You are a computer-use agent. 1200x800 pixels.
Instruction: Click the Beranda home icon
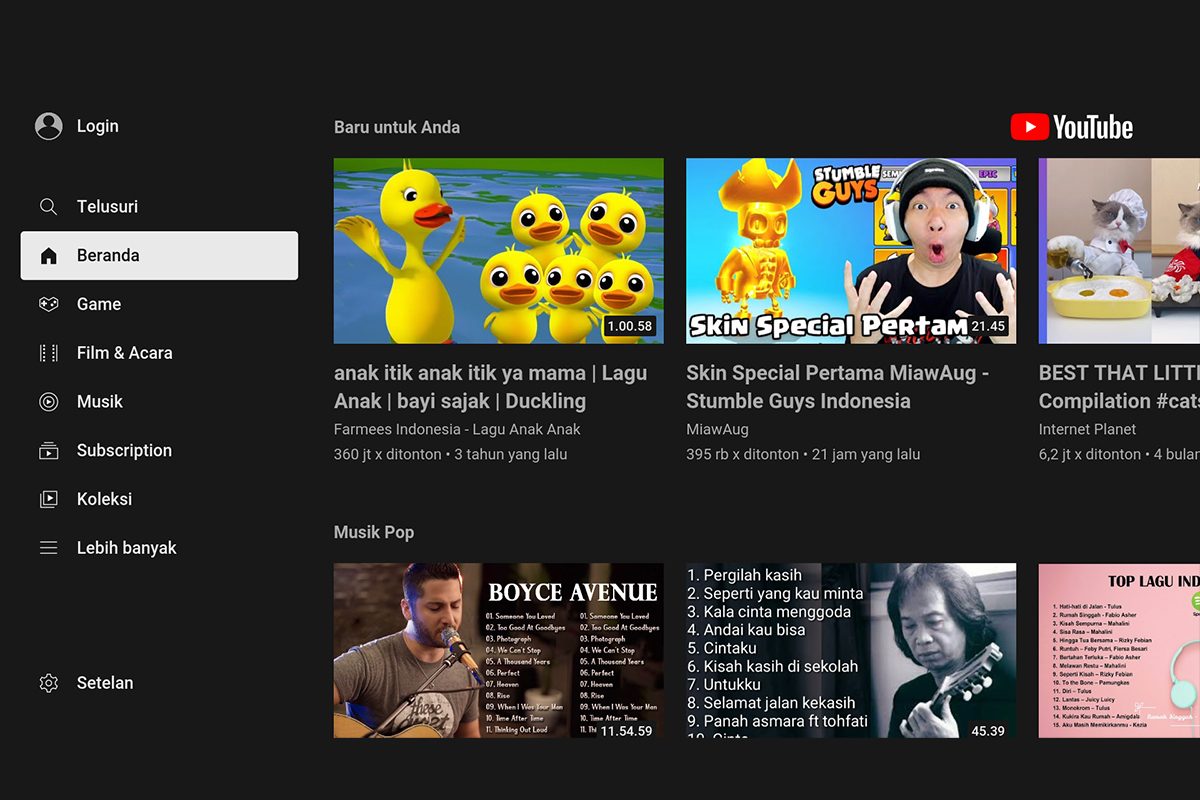(48, 256)
